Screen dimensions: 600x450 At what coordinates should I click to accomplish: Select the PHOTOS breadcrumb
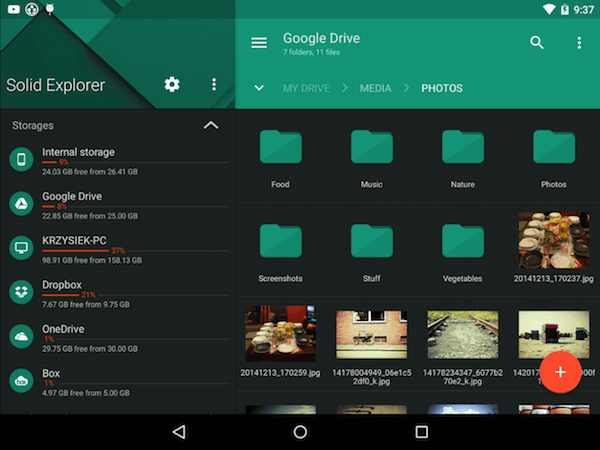tap(442, 88)
